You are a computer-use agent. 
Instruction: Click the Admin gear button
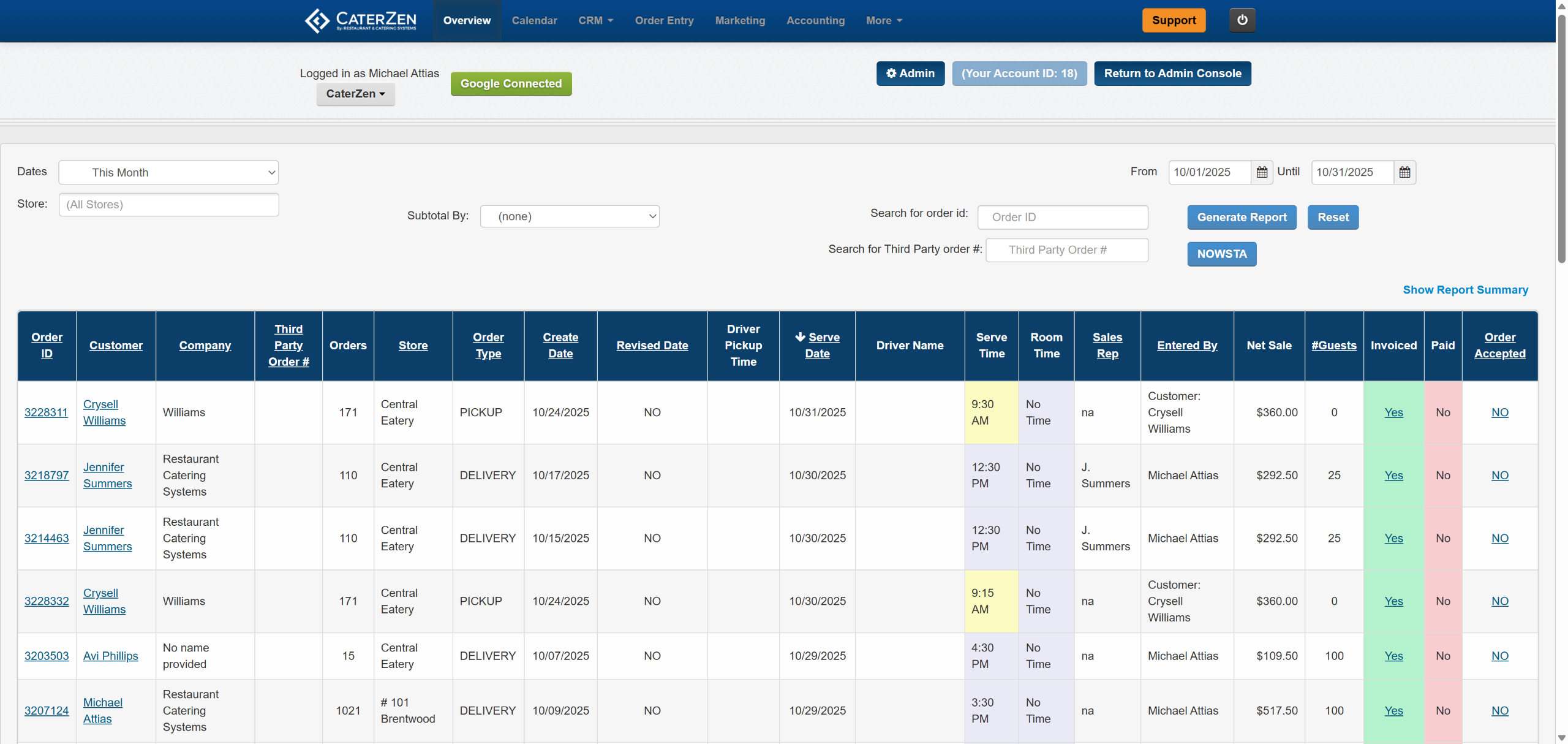(910, 74)
